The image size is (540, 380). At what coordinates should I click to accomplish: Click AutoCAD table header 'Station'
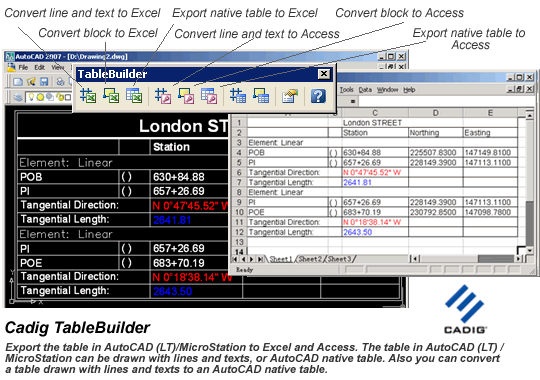(x=171, y=147)
